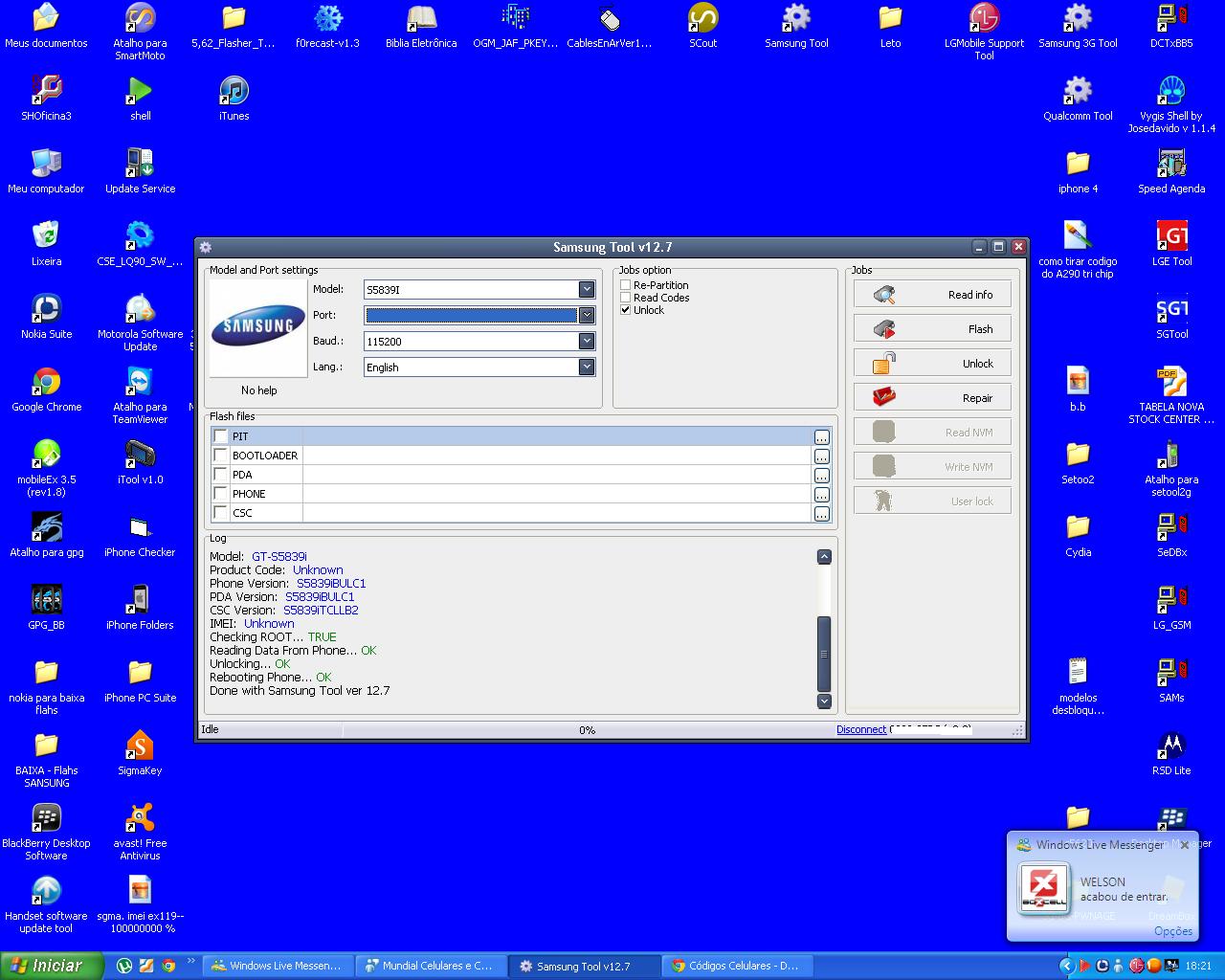Browse for the PIT flash file
Viewport: 1225px width, 980px height.
pos(821,437)
